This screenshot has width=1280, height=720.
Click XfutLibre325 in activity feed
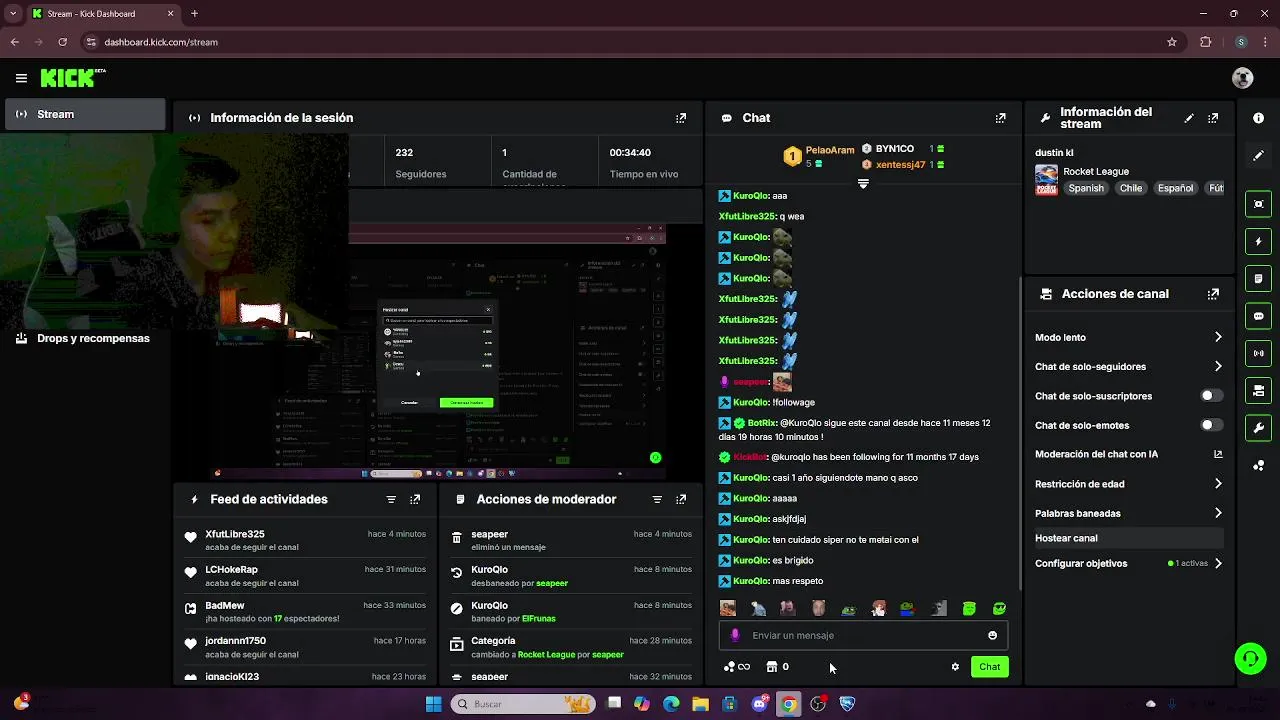point(235,534)
